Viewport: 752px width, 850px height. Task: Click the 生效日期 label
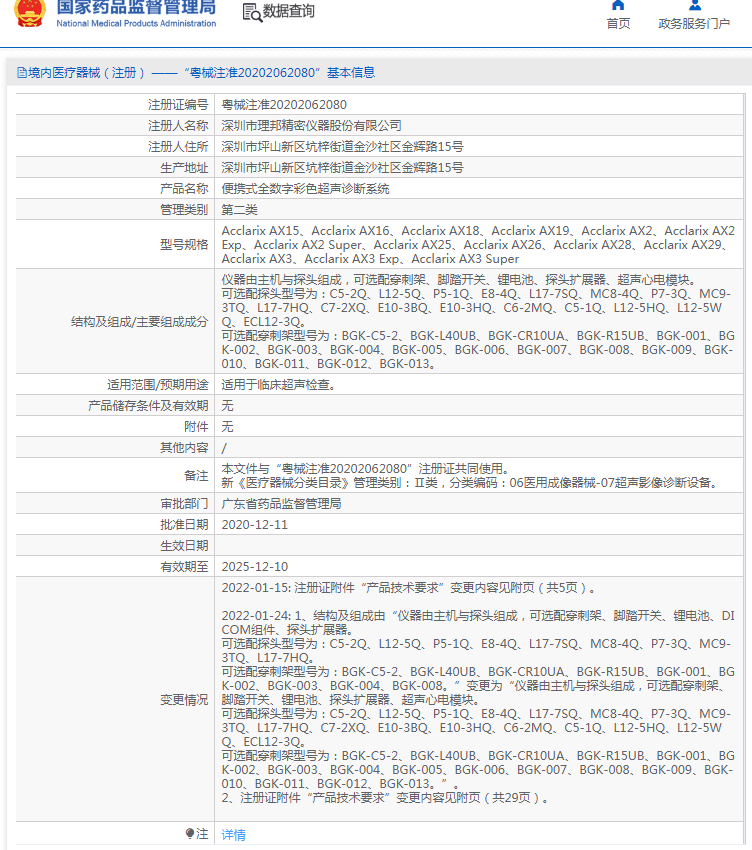click(184, 546)
